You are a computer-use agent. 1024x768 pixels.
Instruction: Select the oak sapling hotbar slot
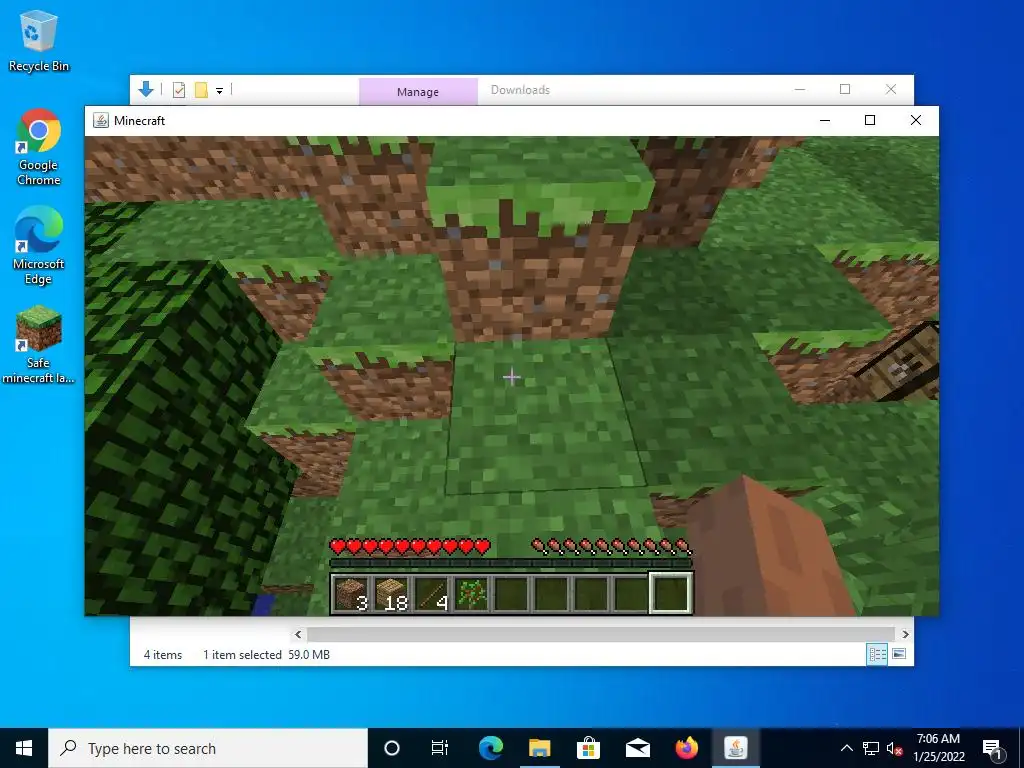[x=472, y=594]
